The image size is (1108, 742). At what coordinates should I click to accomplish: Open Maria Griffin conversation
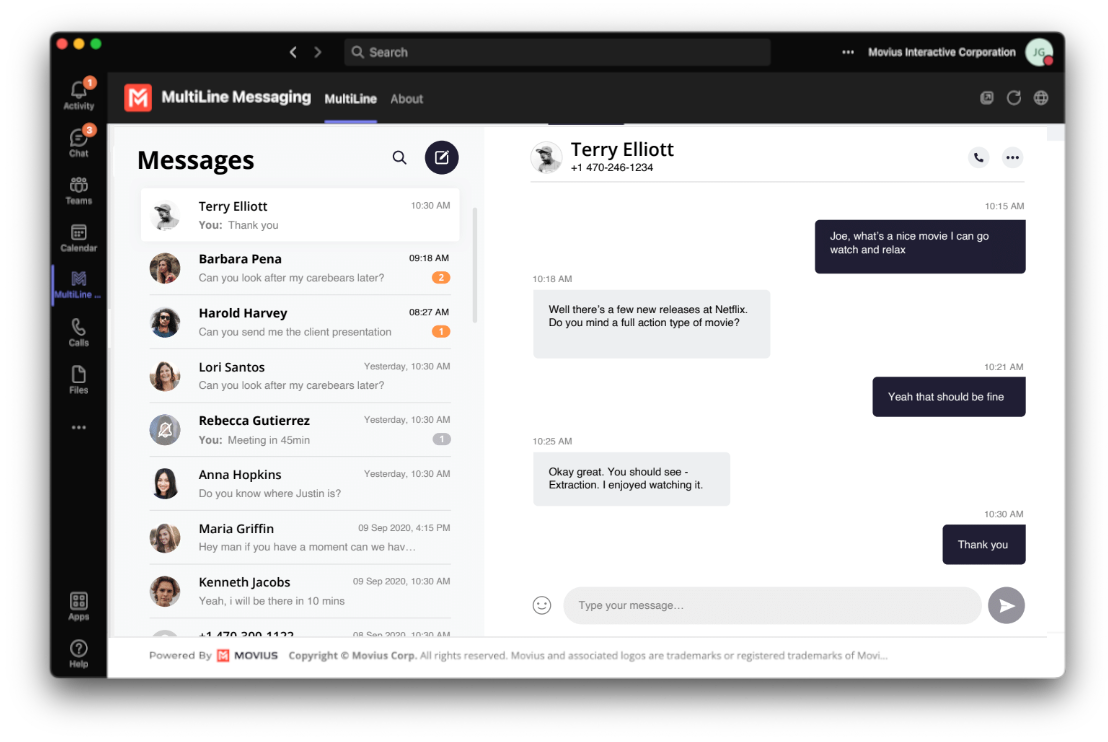coord(300,537)
